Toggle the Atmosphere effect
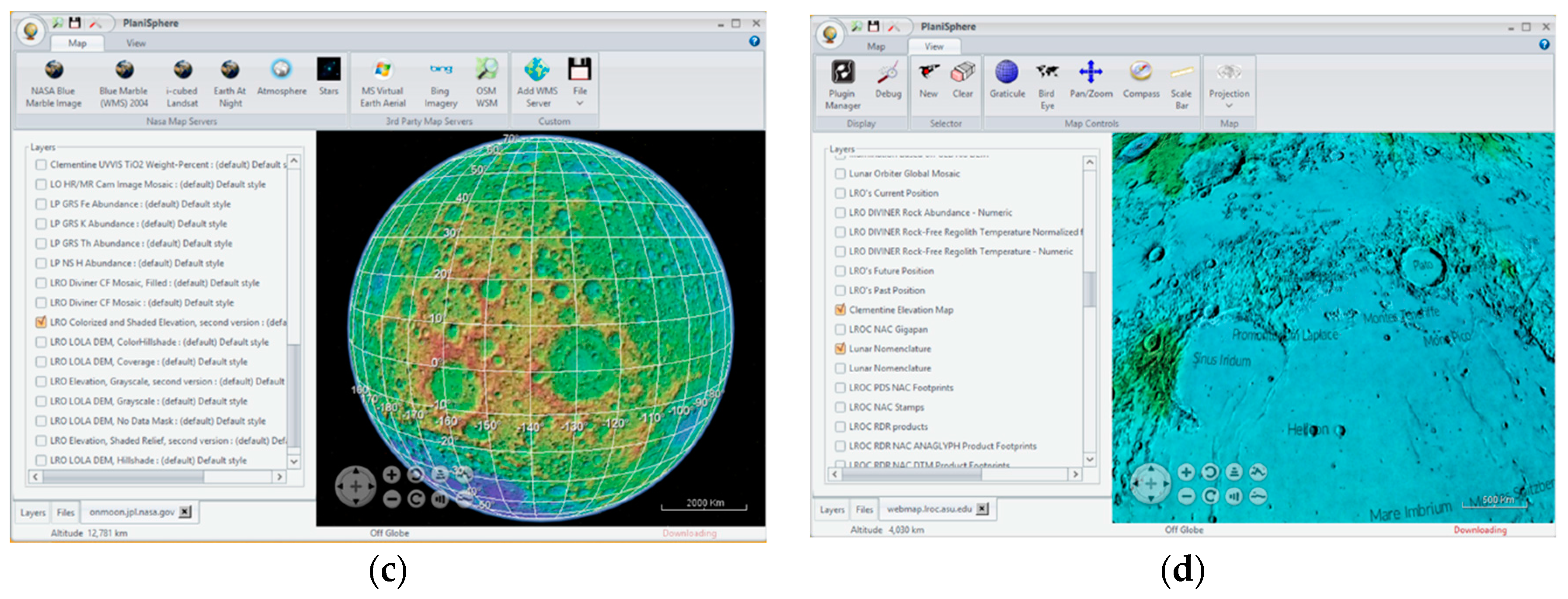Image resolution: width=1568 pixels, height=599 pixels. coord(281,78)
